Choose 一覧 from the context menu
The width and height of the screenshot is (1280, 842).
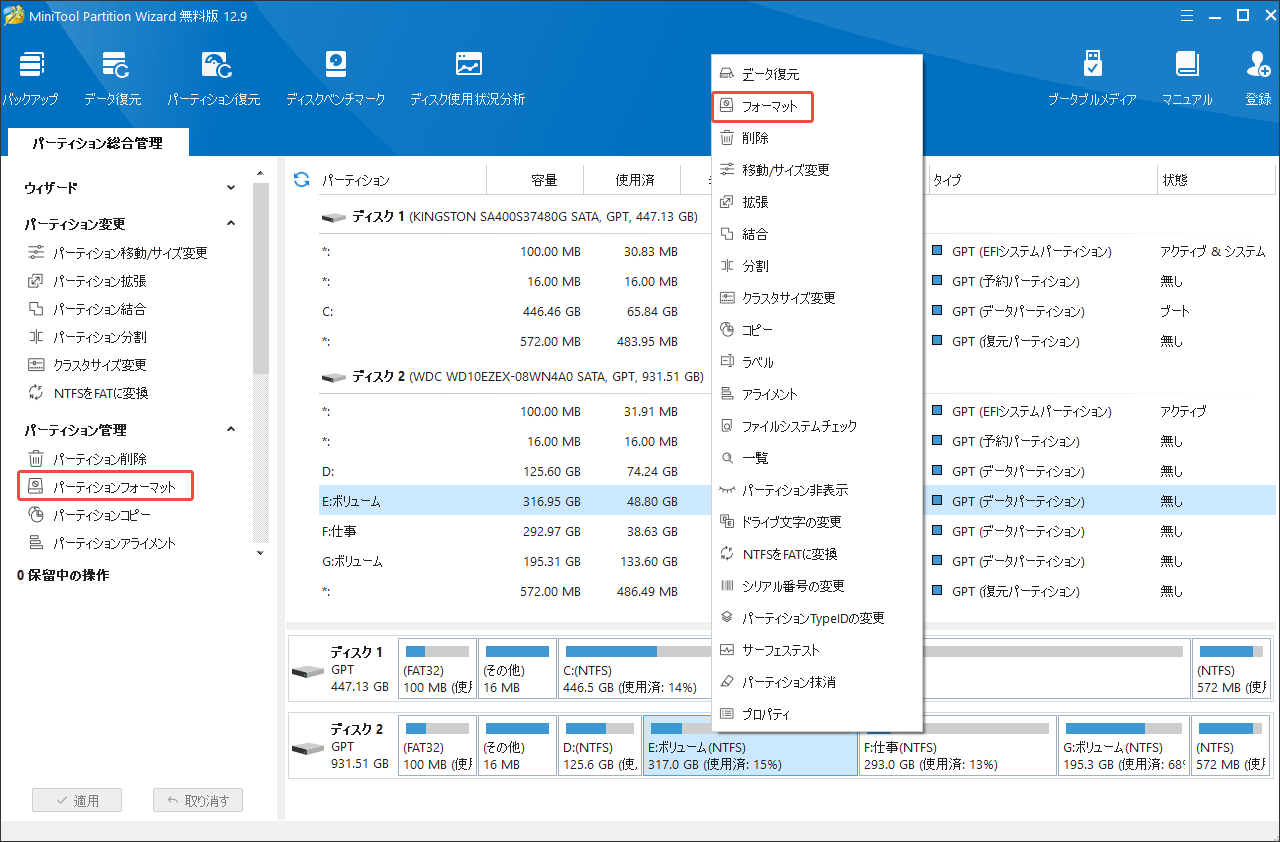[816, 458]
